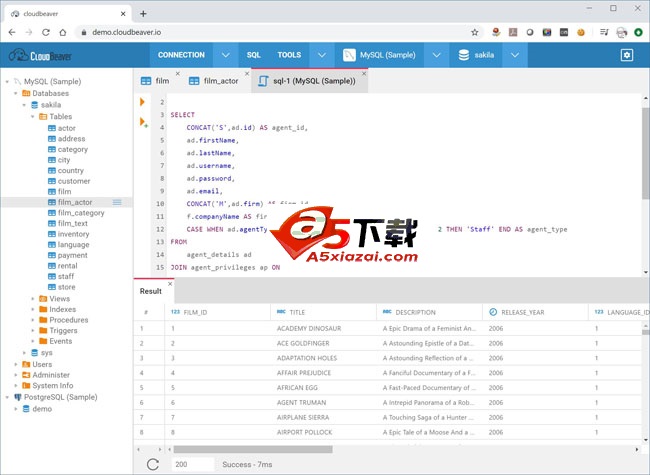Click the film_actor row menu icon
The image size is (650, 475).
(x=117, y=202)
